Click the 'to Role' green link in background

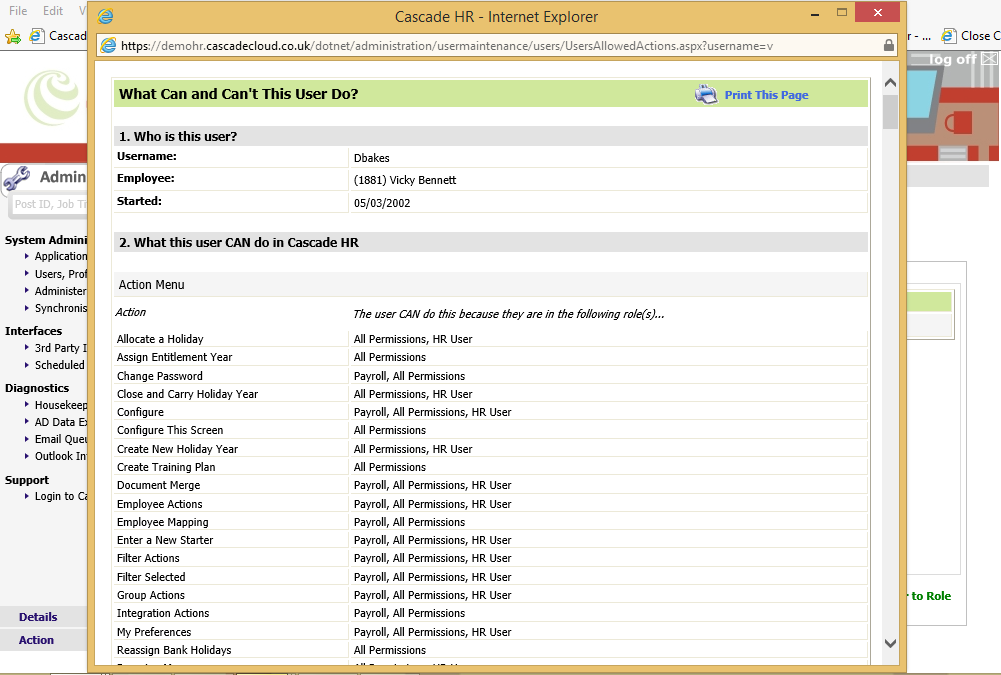930,596
